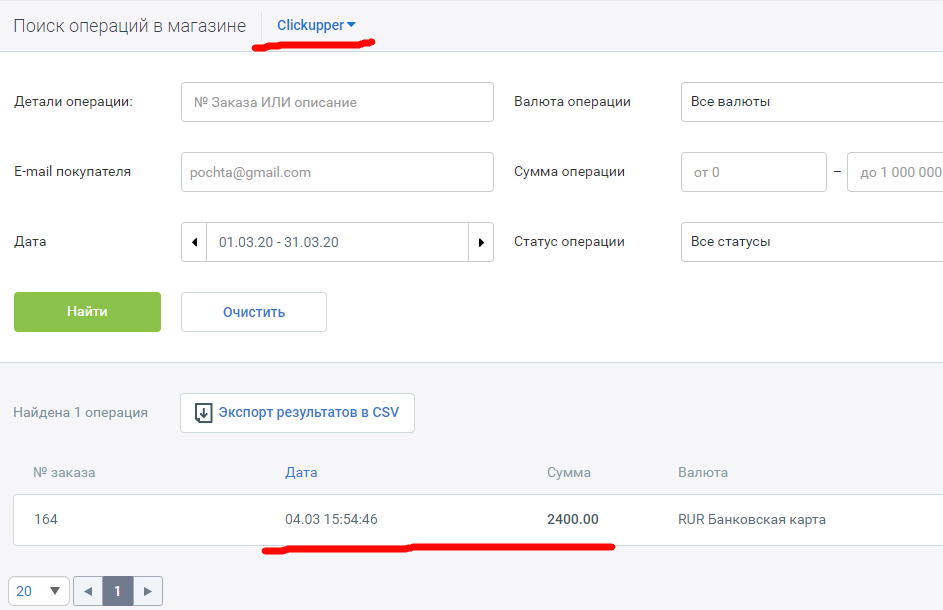Viewport: 943px width, 610px height.
Task: Click the "от 0" minimum amount field
Action: coord(754,172)
